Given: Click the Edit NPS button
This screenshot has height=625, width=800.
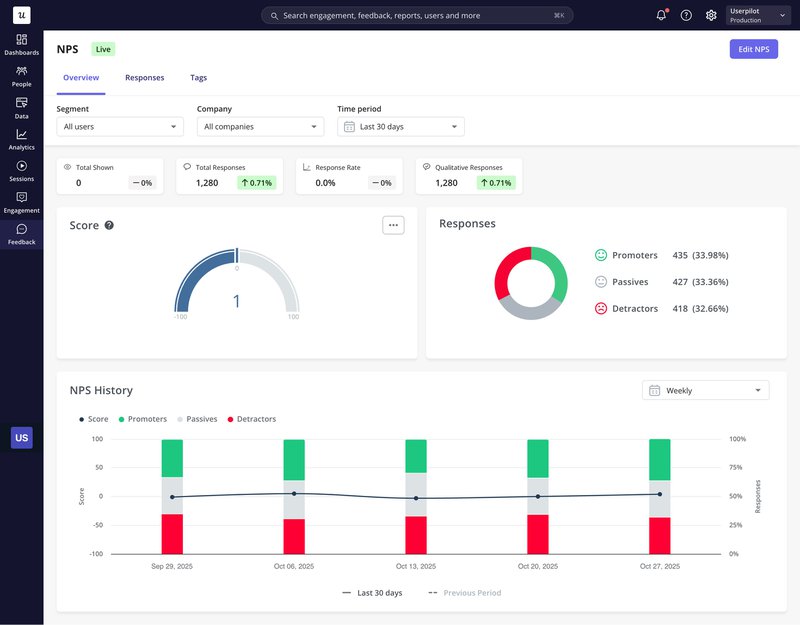Looking at the screenshot, I should point(753,48).
